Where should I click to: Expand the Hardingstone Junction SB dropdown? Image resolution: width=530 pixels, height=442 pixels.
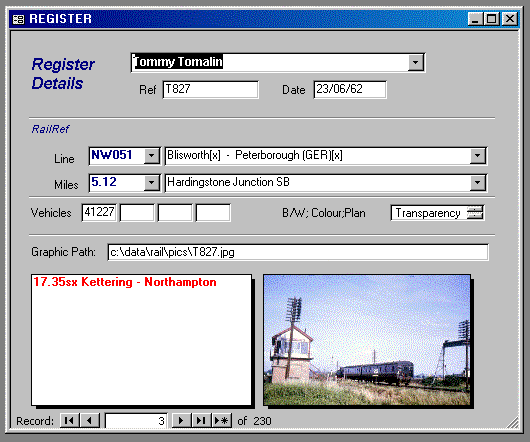coord(478,183)
